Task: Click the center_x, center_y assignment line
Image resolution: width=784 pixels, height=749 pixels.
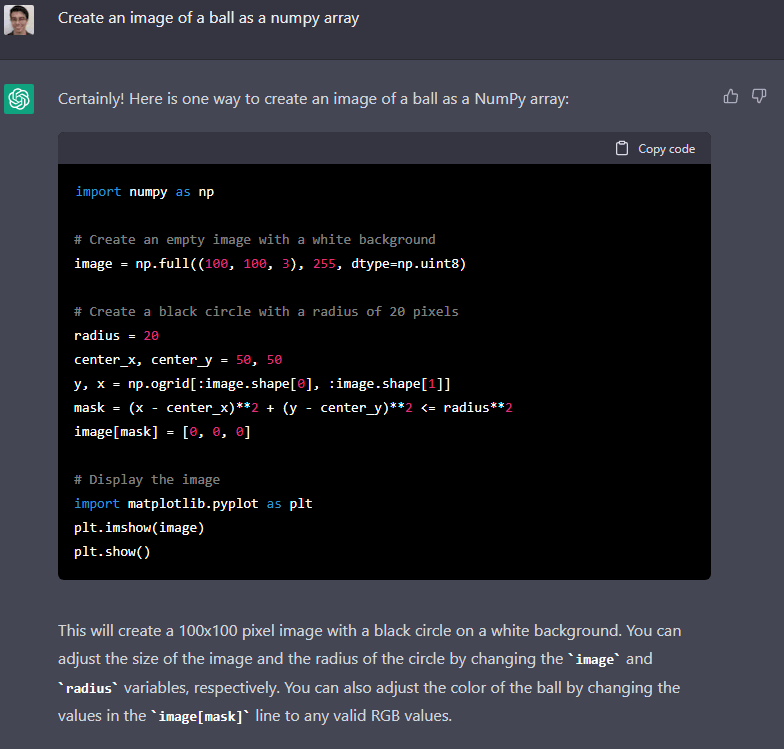Action: click(178, 359)
